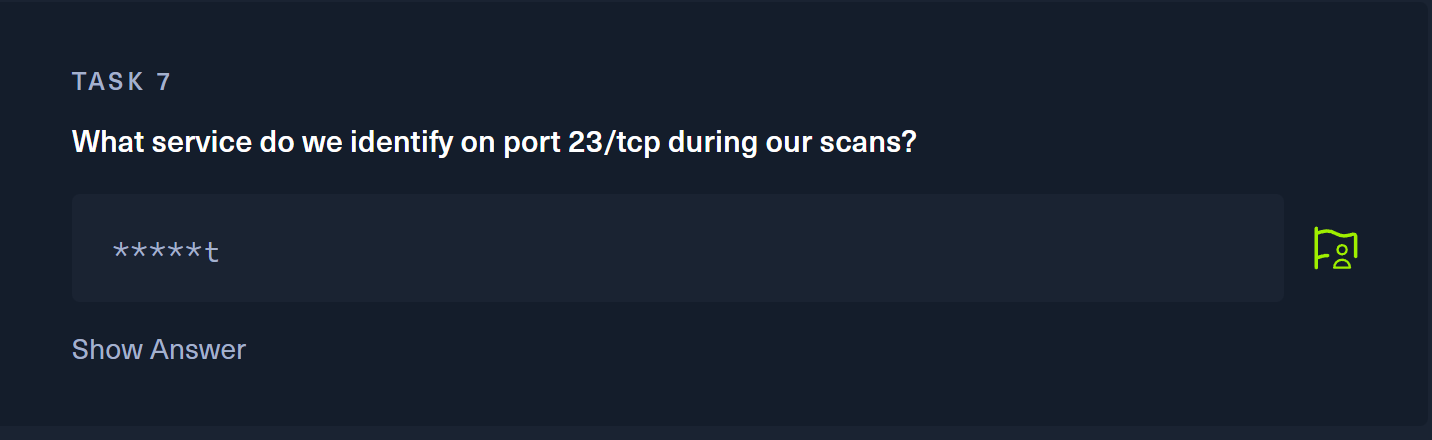
Task: Click the port 23/tcp question text
Action: point(494,142)
